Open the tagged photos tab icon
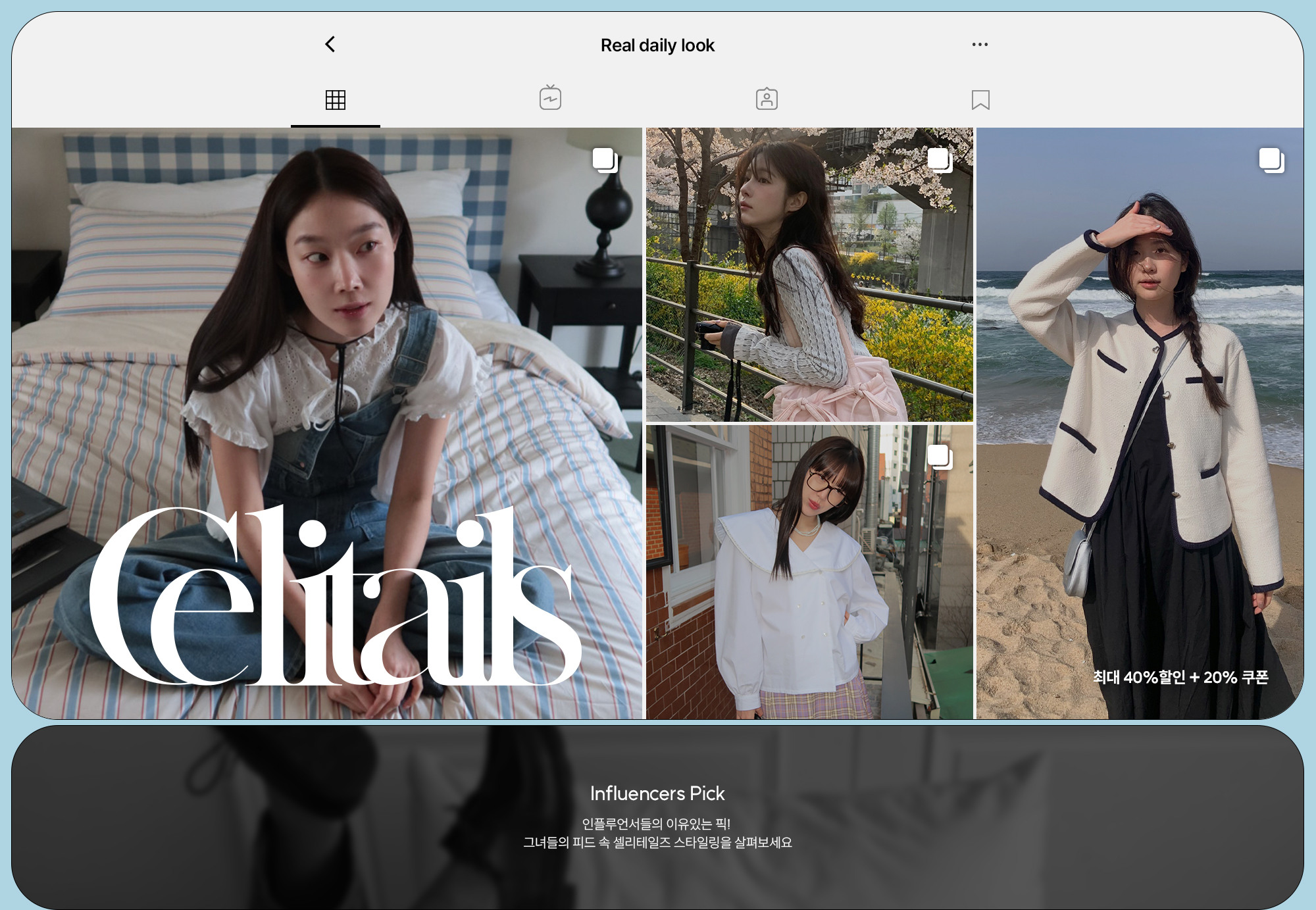1316x910 pixels. 767,99
